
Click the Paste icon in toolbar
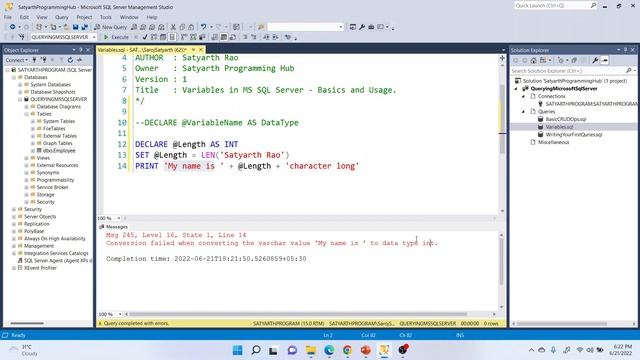pos(191,27)
